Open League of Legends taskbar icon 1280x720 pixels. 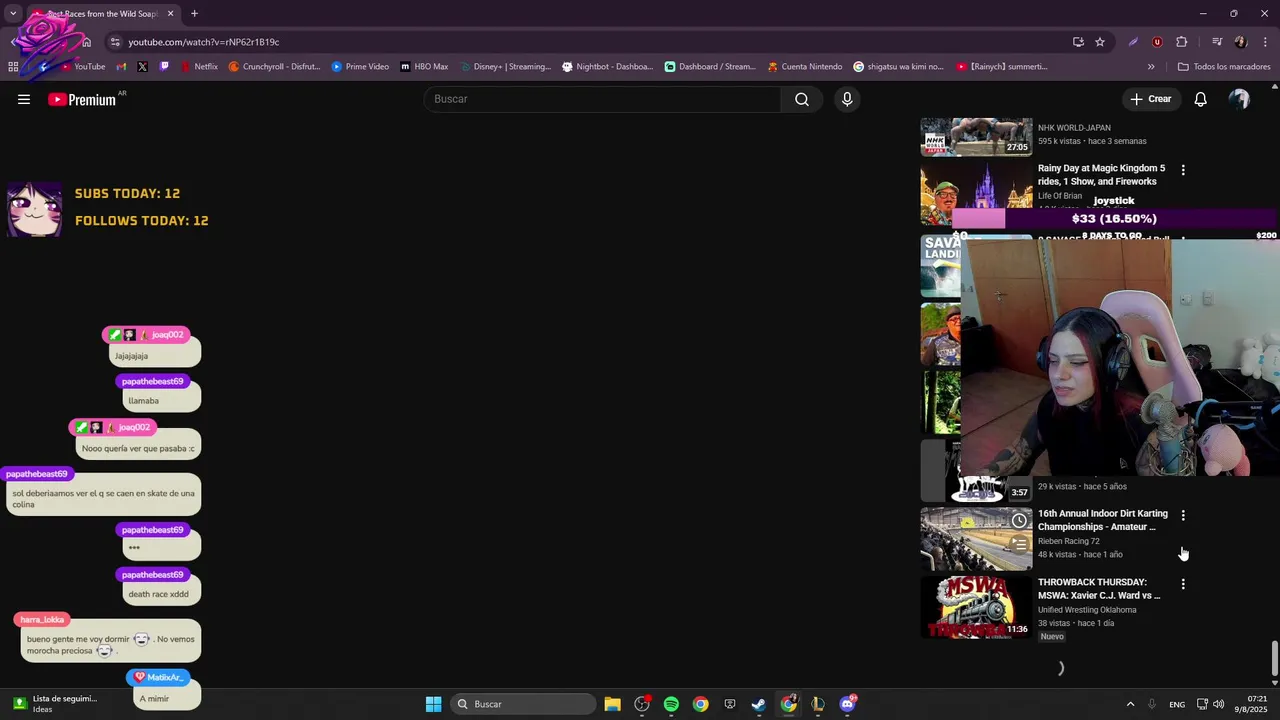click(x=818, y=704)
